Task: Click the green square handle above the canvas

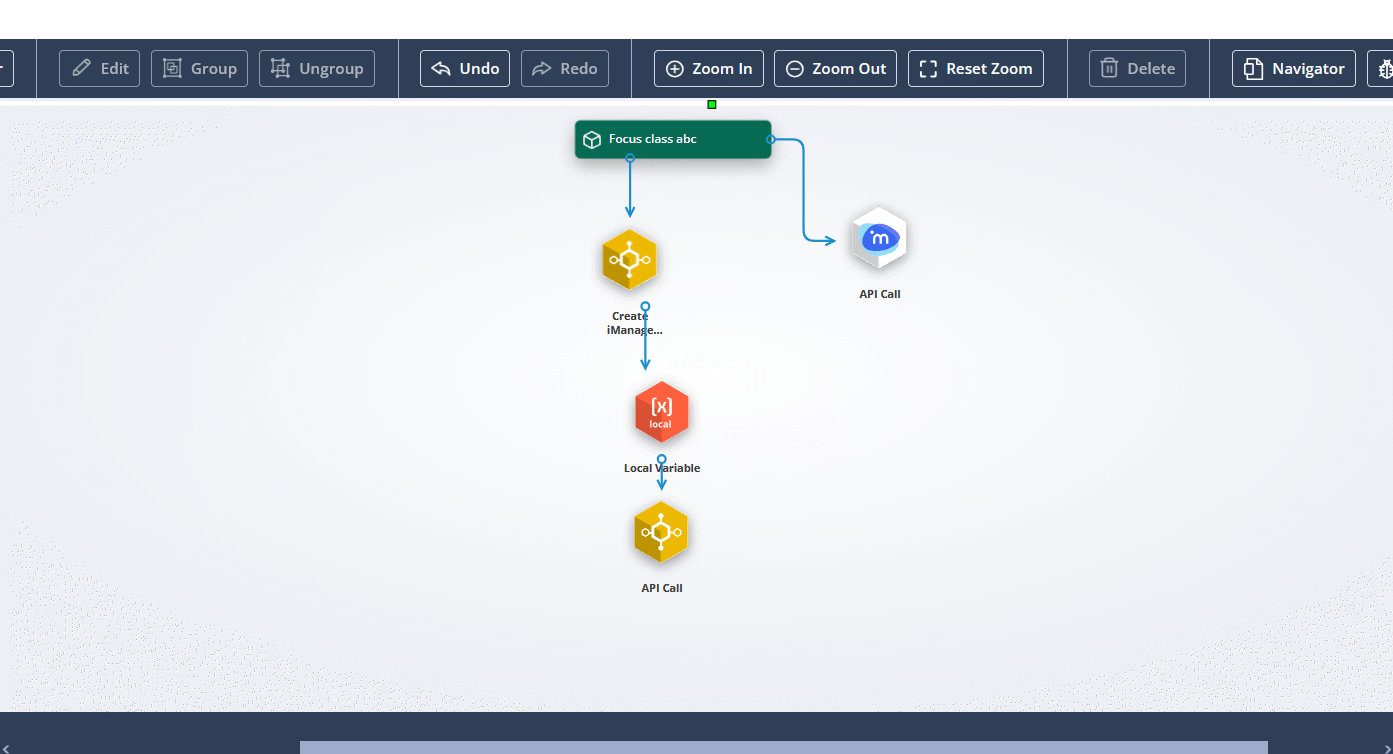Action: click(712, 104)
